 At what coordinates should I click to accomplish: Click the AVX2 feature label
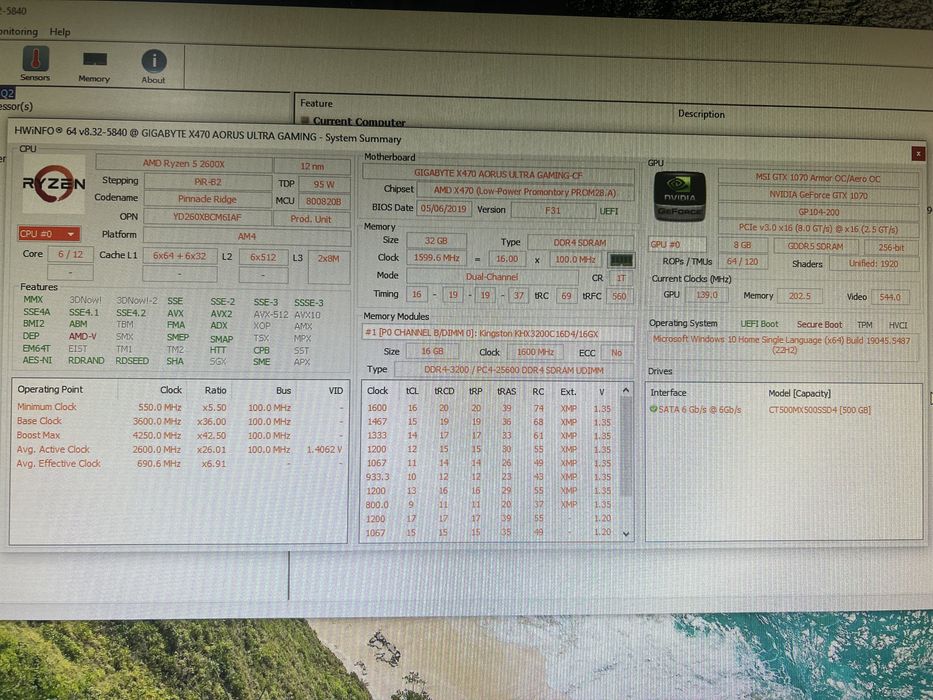coord(221,314)
